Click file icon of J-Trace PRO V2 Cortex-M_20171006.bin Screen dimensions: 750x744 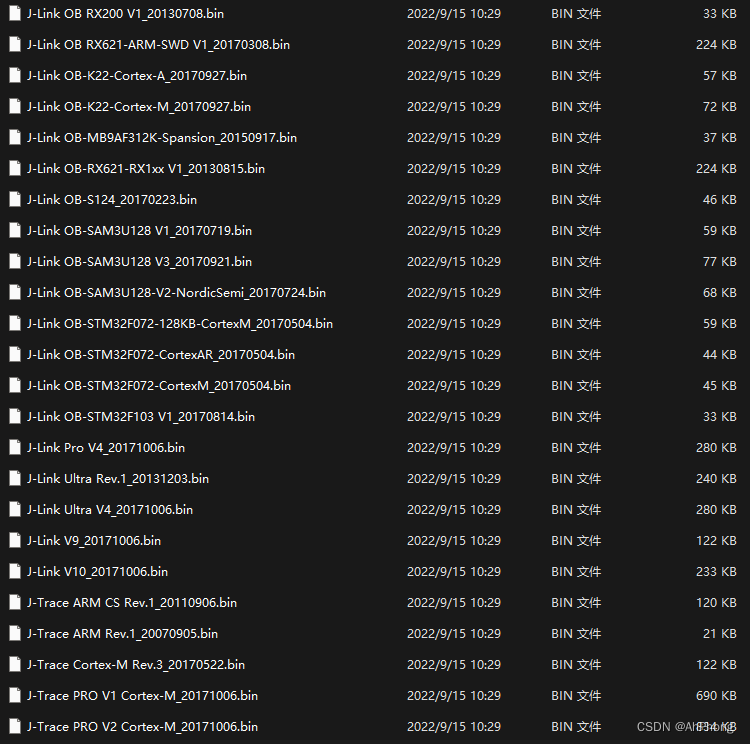click(15, 726)
